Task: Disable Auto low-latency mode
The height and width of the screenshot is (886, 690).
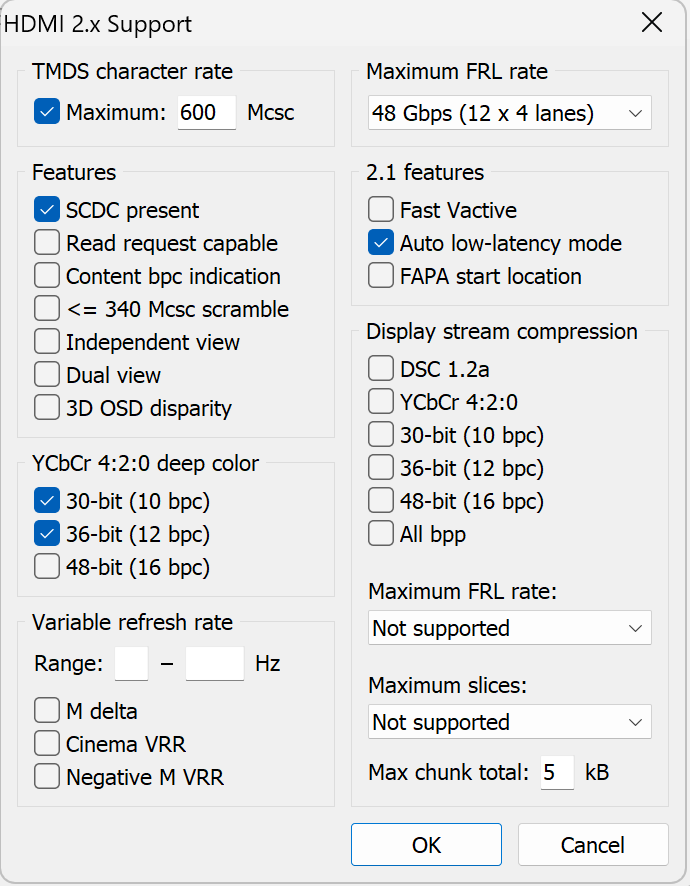Action: click(381, 243)
